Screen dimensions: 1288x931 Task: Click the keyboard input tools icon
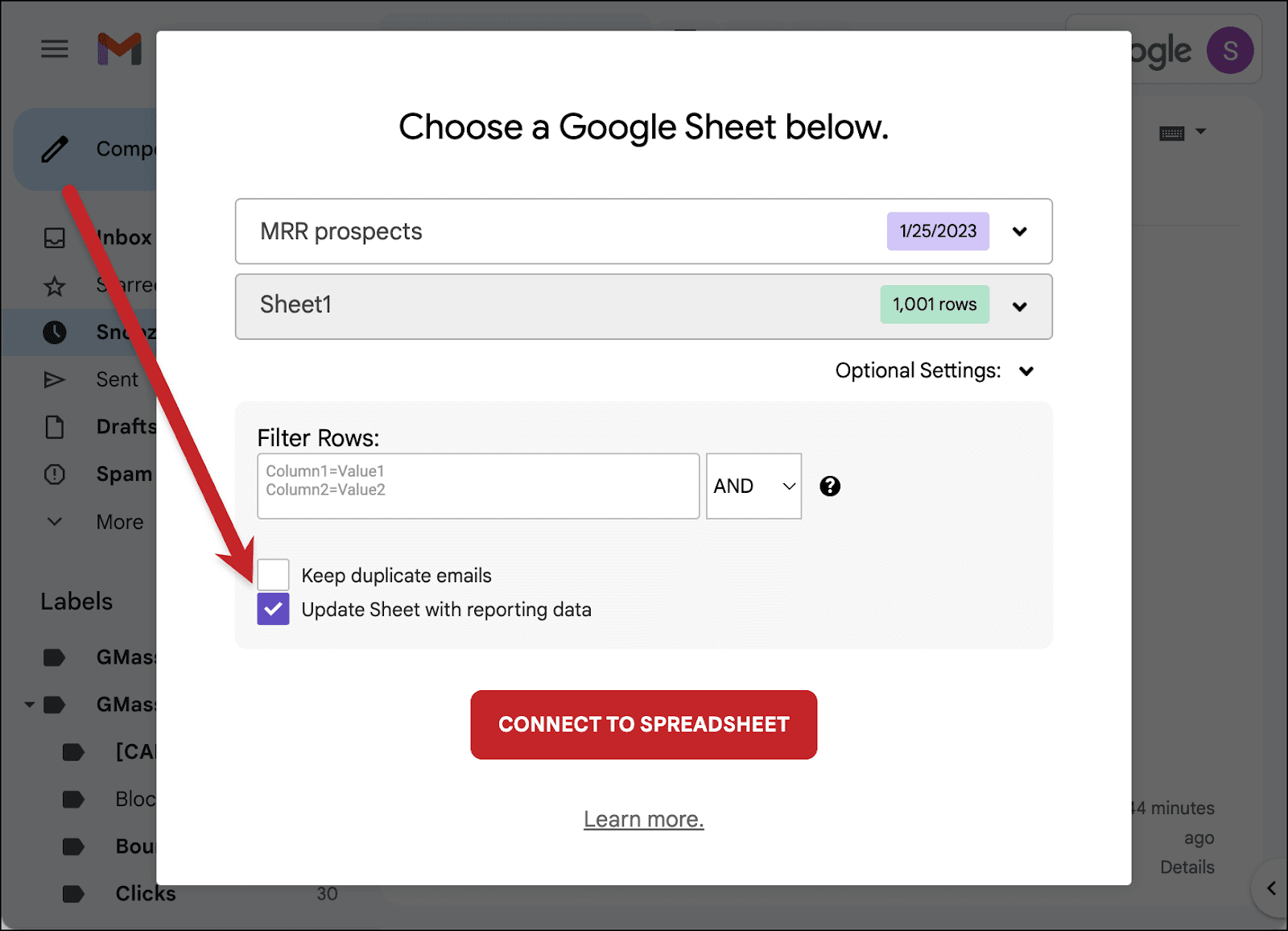(x=1171, y=133)
